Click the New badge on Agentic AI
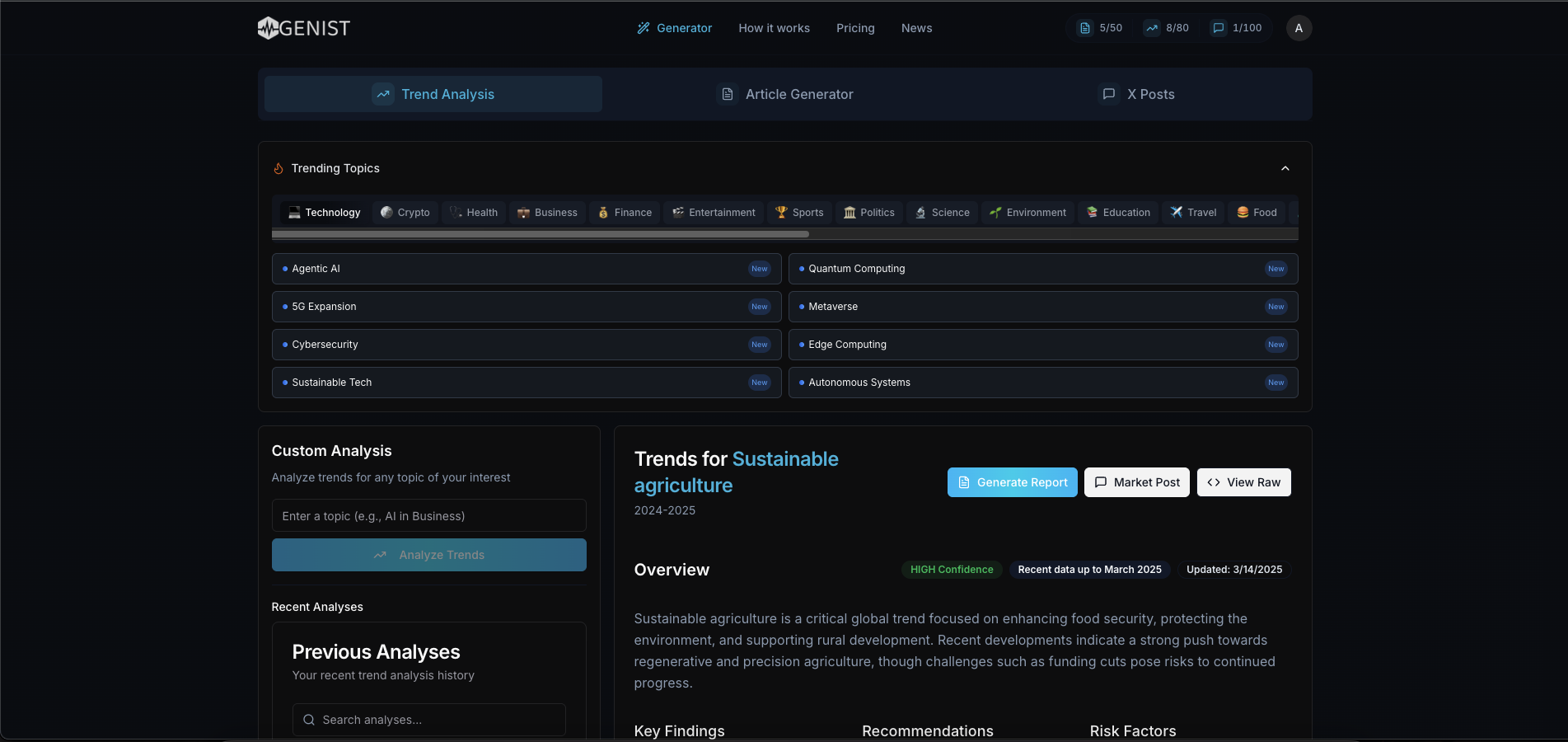 point(759,269)
